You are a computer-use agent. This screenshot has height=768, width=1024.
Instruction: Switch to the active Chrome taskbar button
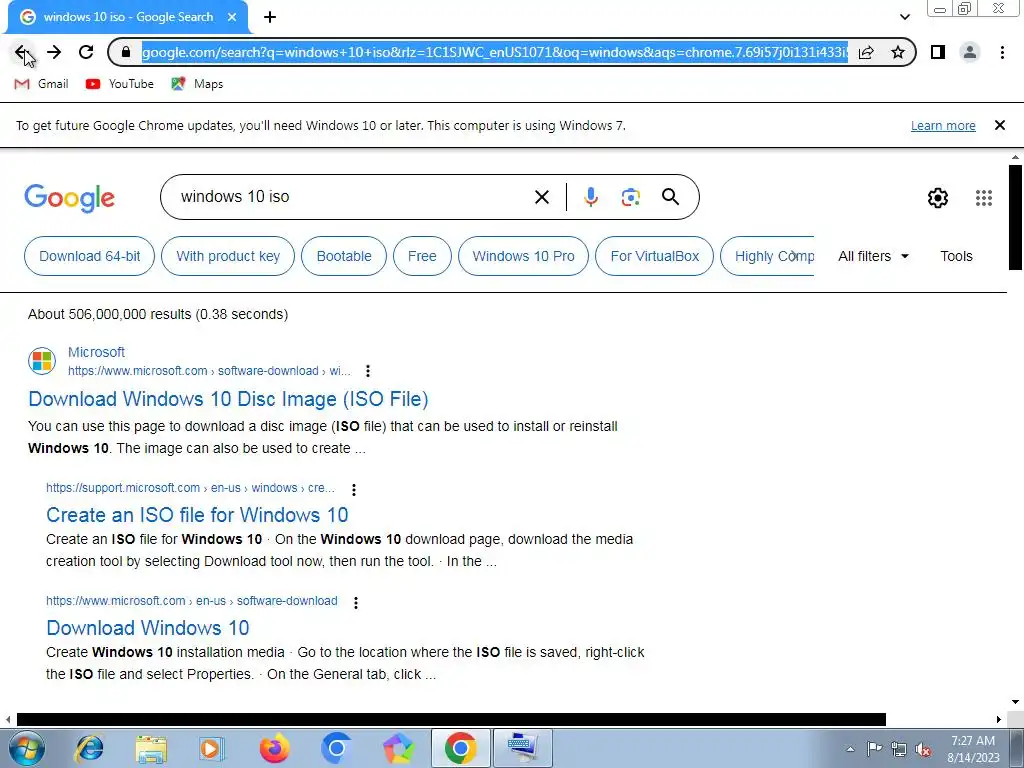(461, 748)
